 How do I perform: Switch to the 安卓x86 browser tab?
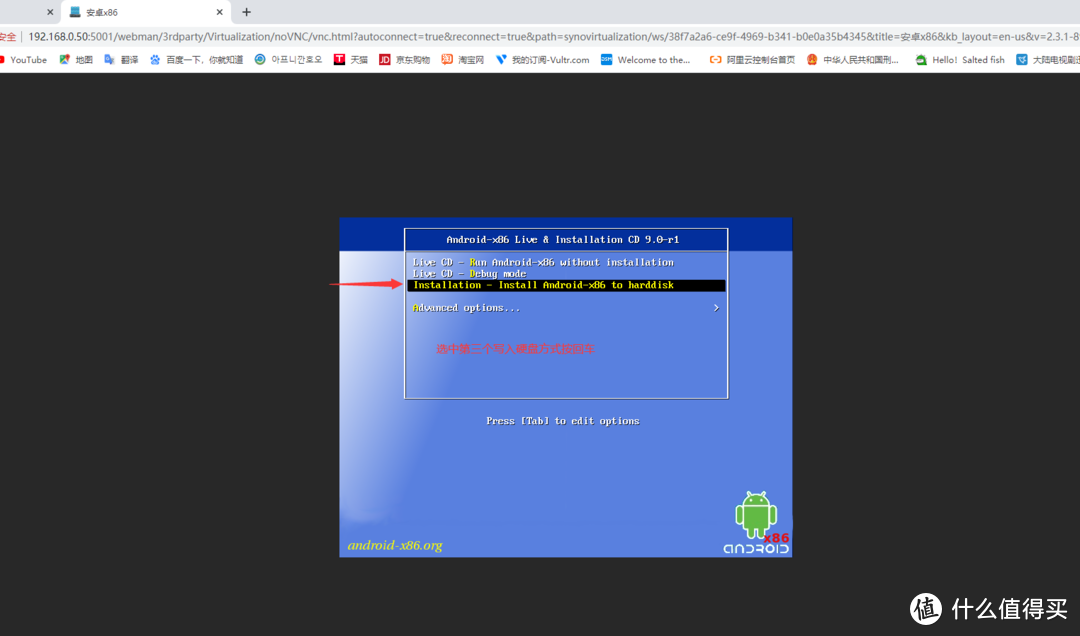pos(146,12)
